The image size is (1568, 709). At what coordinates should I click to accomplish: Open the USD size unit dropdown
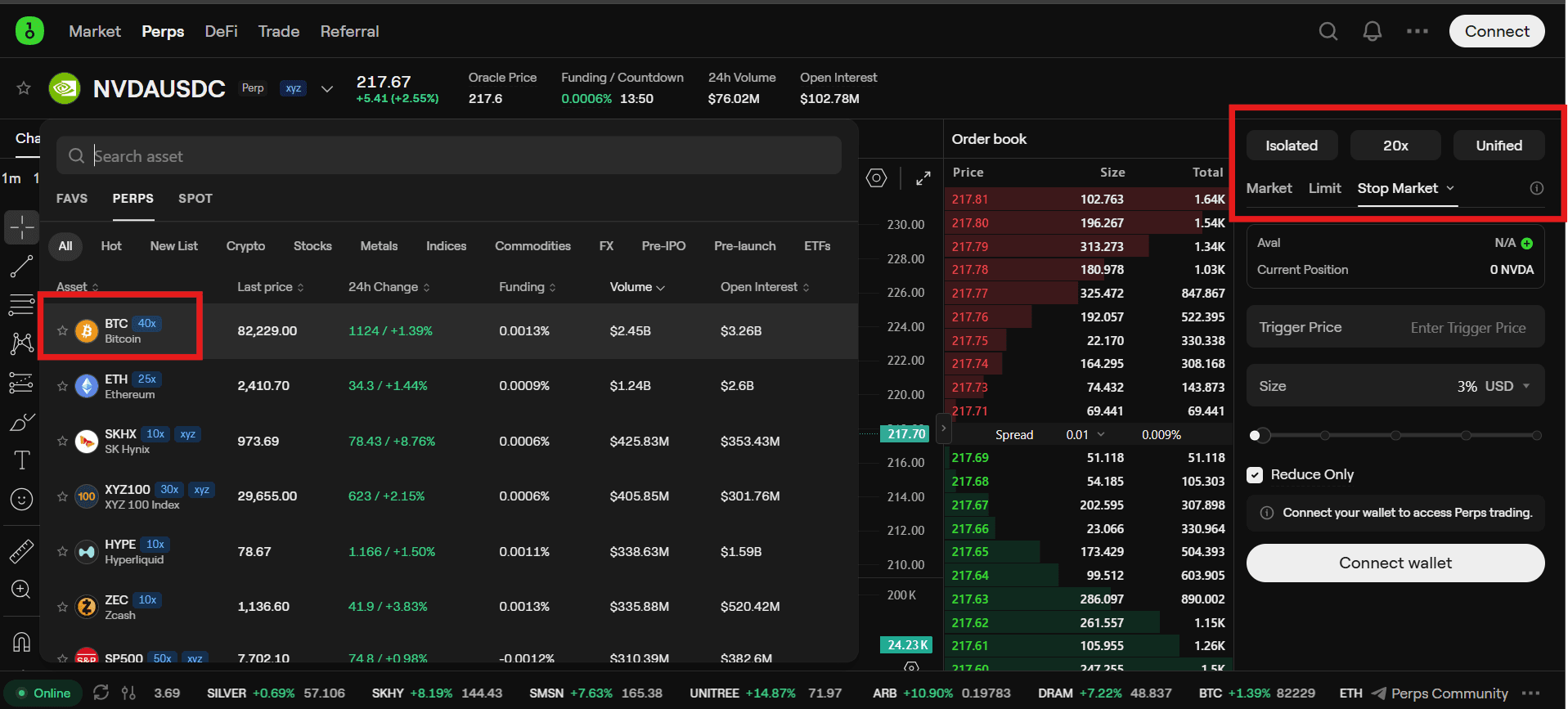[x=1507, y=386]
